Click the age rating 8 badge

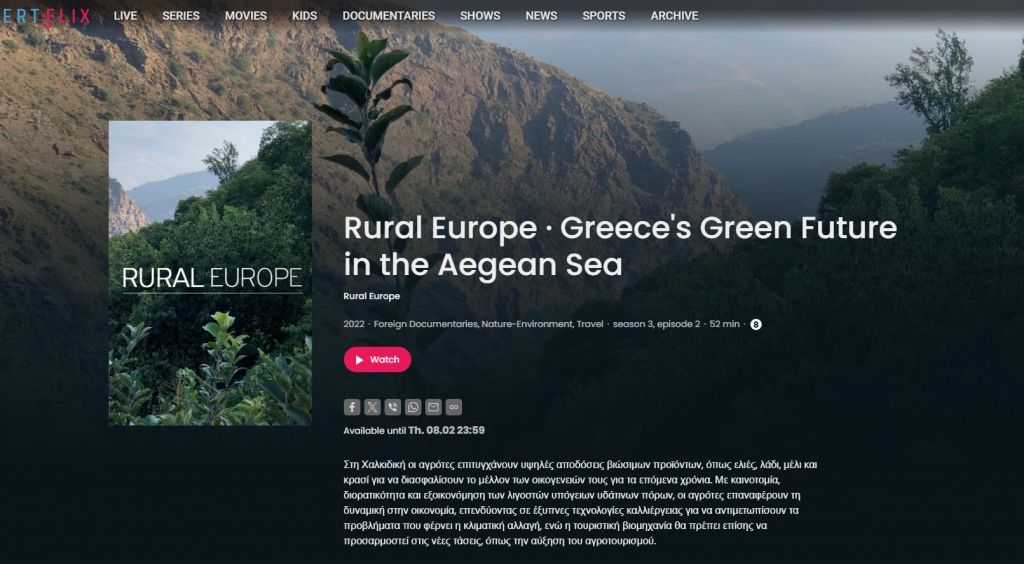[756, 324]
